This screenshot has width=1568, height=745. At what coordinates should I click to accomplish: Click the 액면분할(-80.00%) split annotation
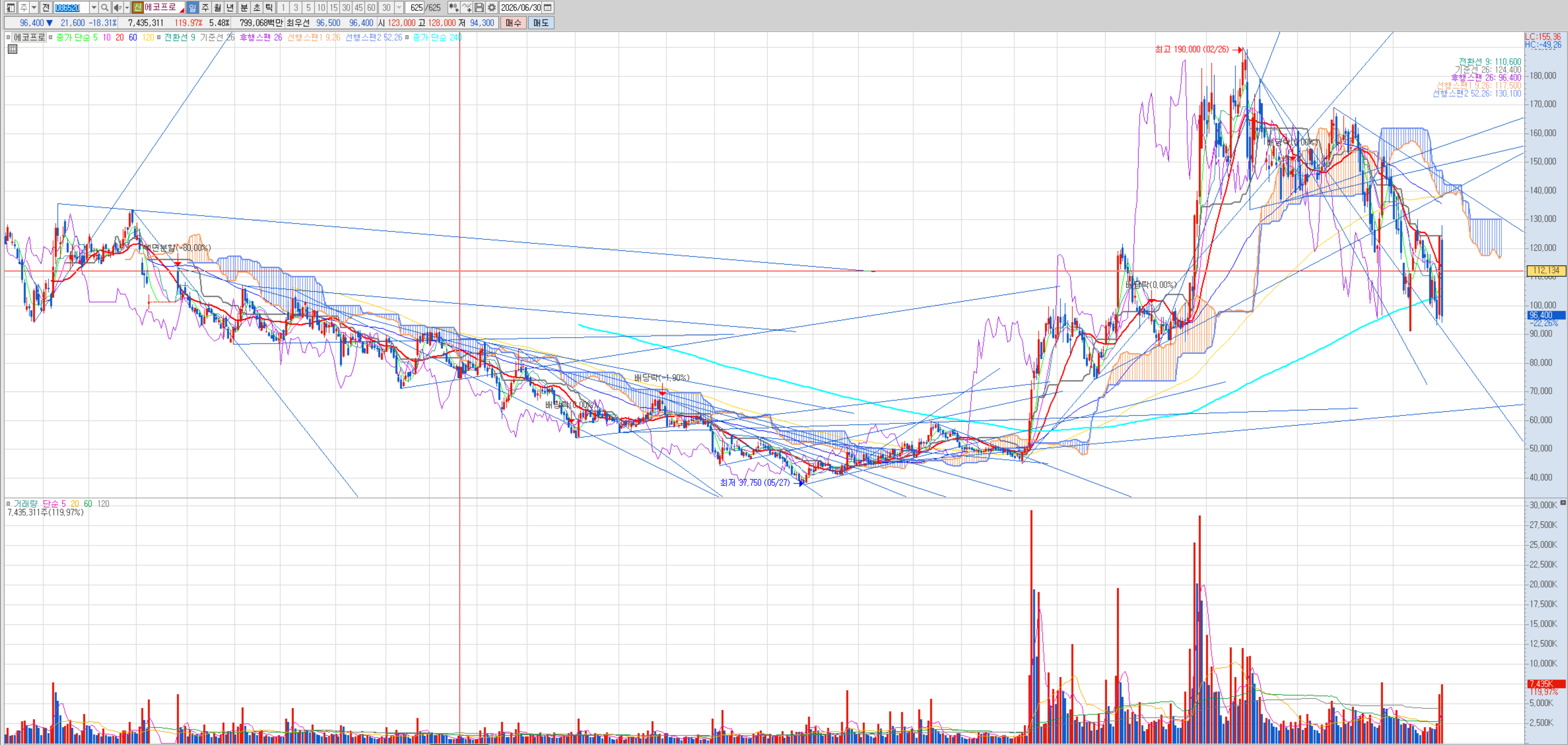click(177, 248)
